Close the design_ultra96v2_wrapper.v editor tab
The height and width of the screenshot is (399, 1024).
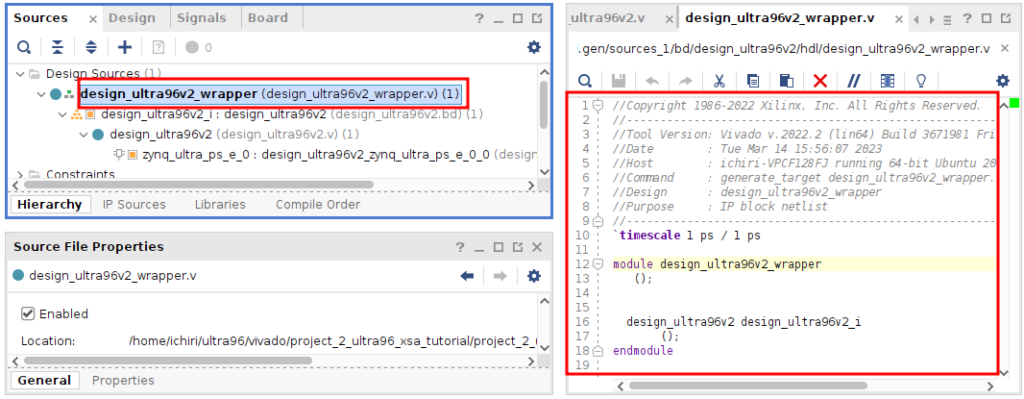point(899,20)
